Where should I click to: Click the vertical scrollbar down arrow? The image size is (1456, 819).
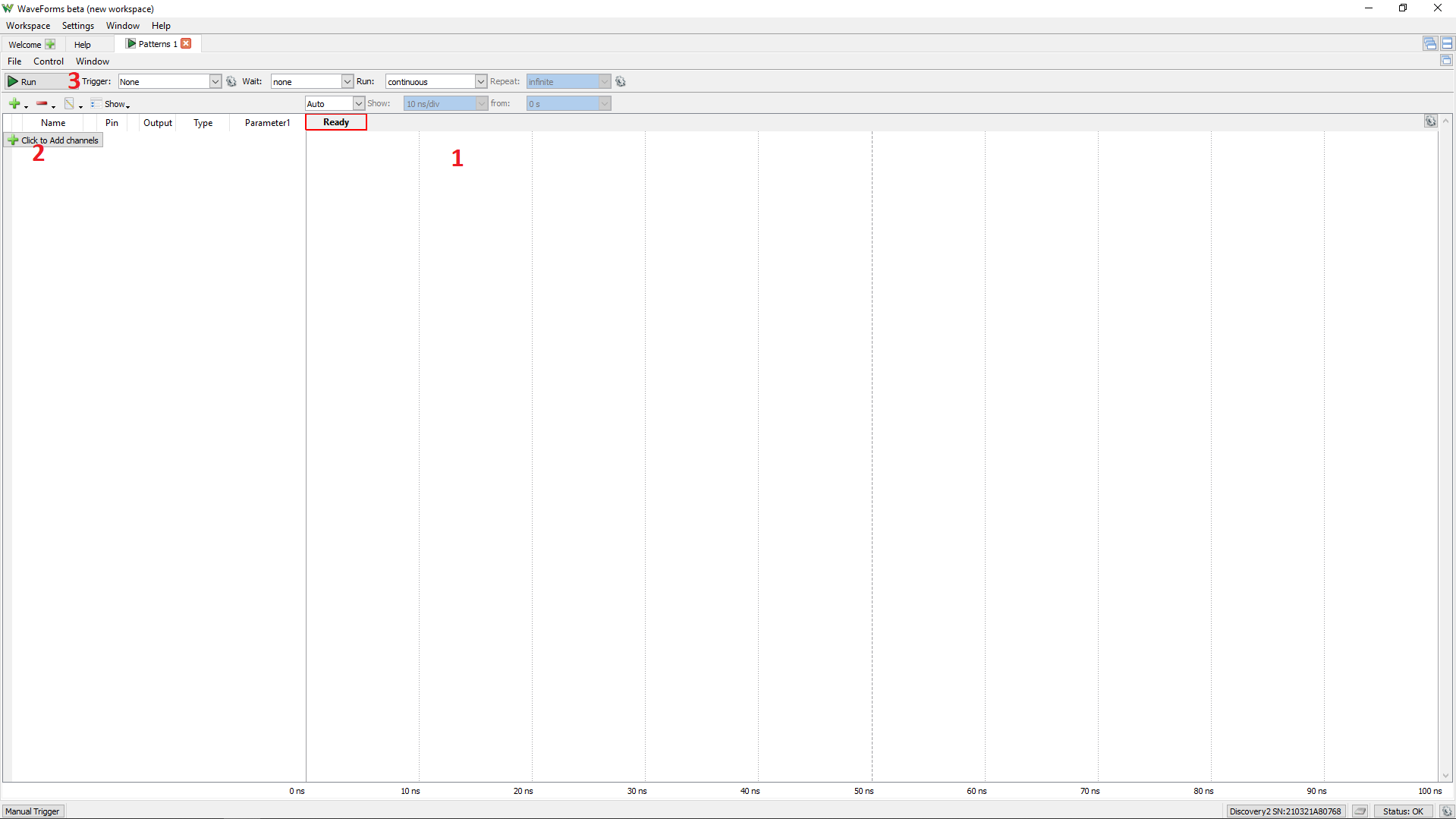click(1445, 776)
